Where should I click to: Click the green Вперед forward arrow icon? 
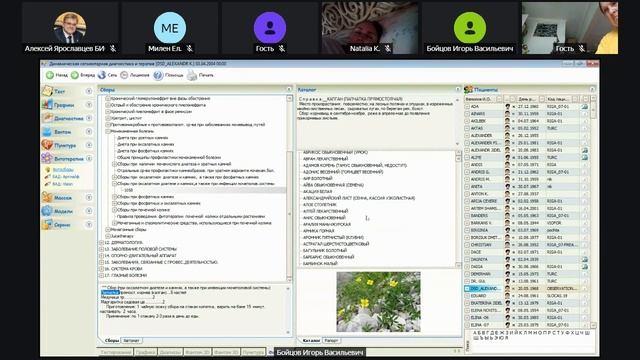75,75
